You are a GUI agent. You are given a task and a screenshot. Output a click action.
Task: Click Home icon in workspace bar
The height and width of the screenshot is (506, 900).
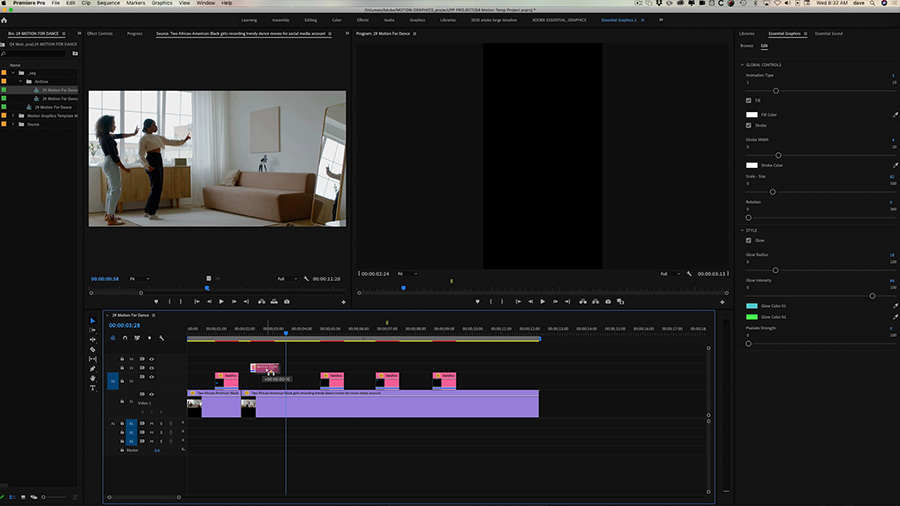4,20
